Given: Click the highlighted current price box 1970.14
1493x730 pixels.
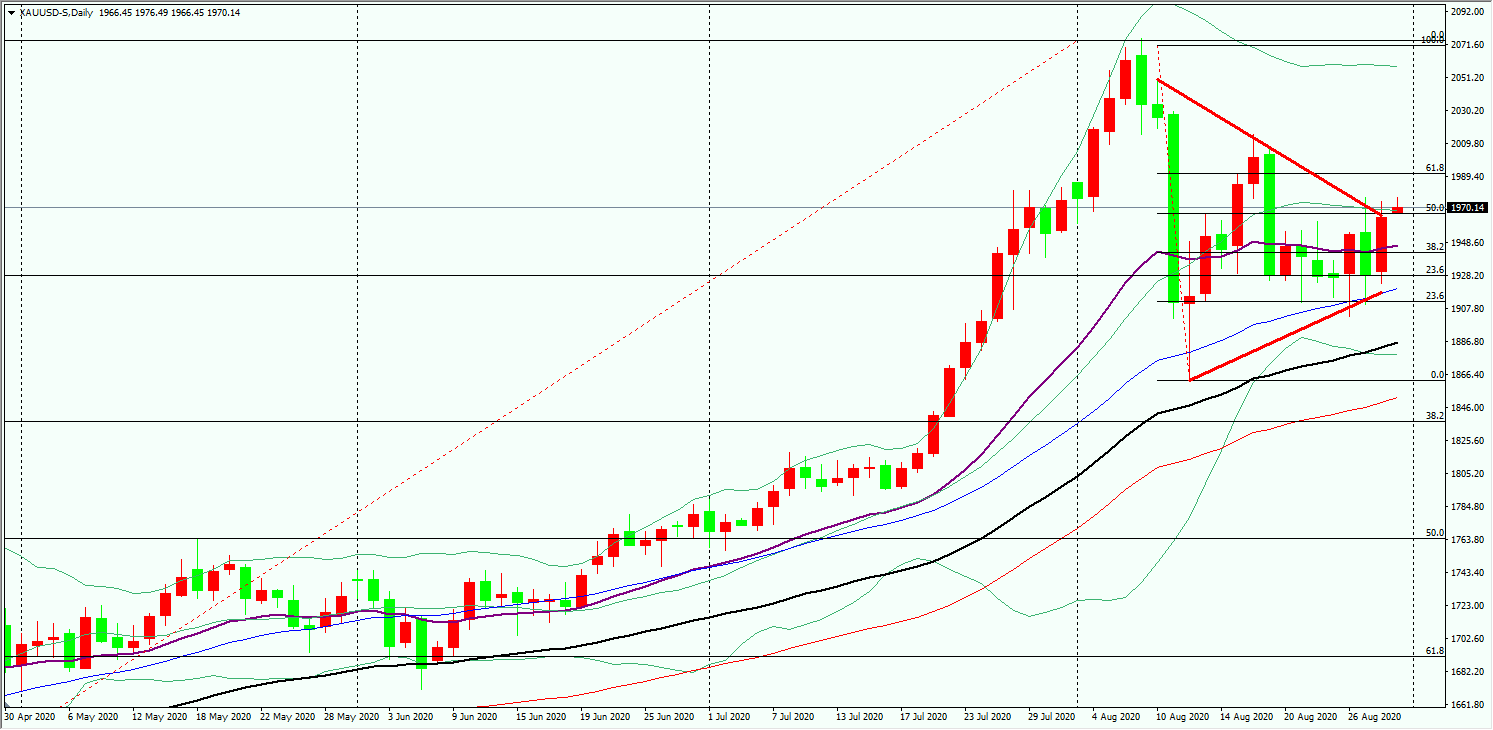Looking at the screenshot, I should (x=1469, y=207).
